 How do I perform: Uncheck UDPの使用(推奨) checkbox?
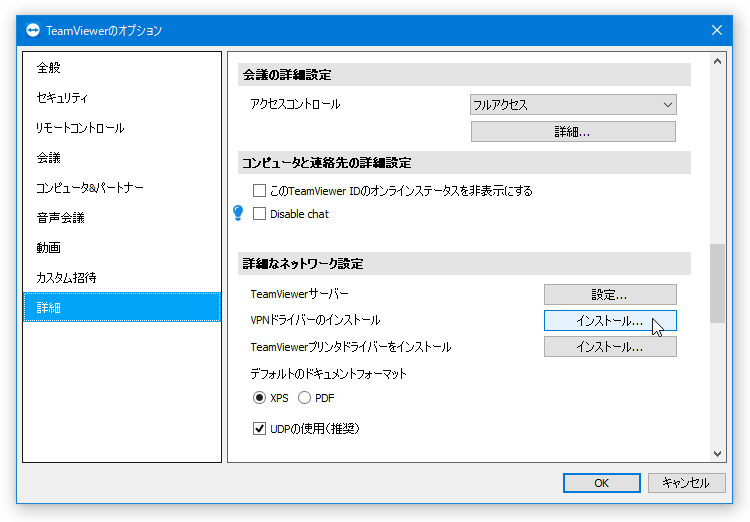coord(259,429)
